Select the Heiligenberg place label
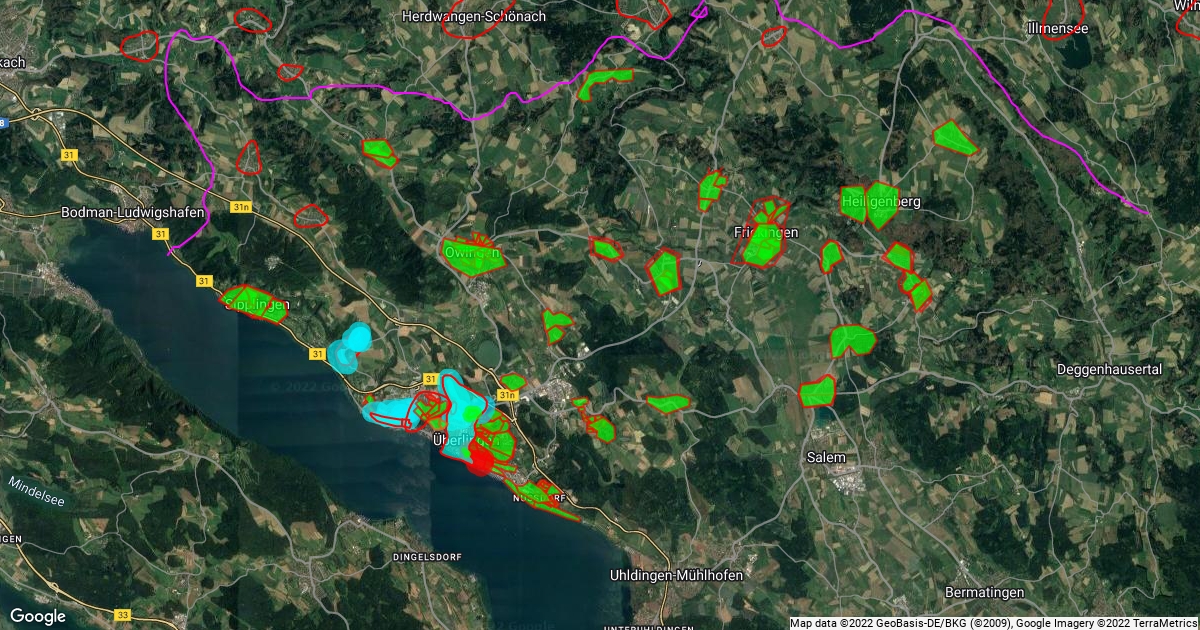The width and height of the screenshot is (1200, 630). pos(880,202)
